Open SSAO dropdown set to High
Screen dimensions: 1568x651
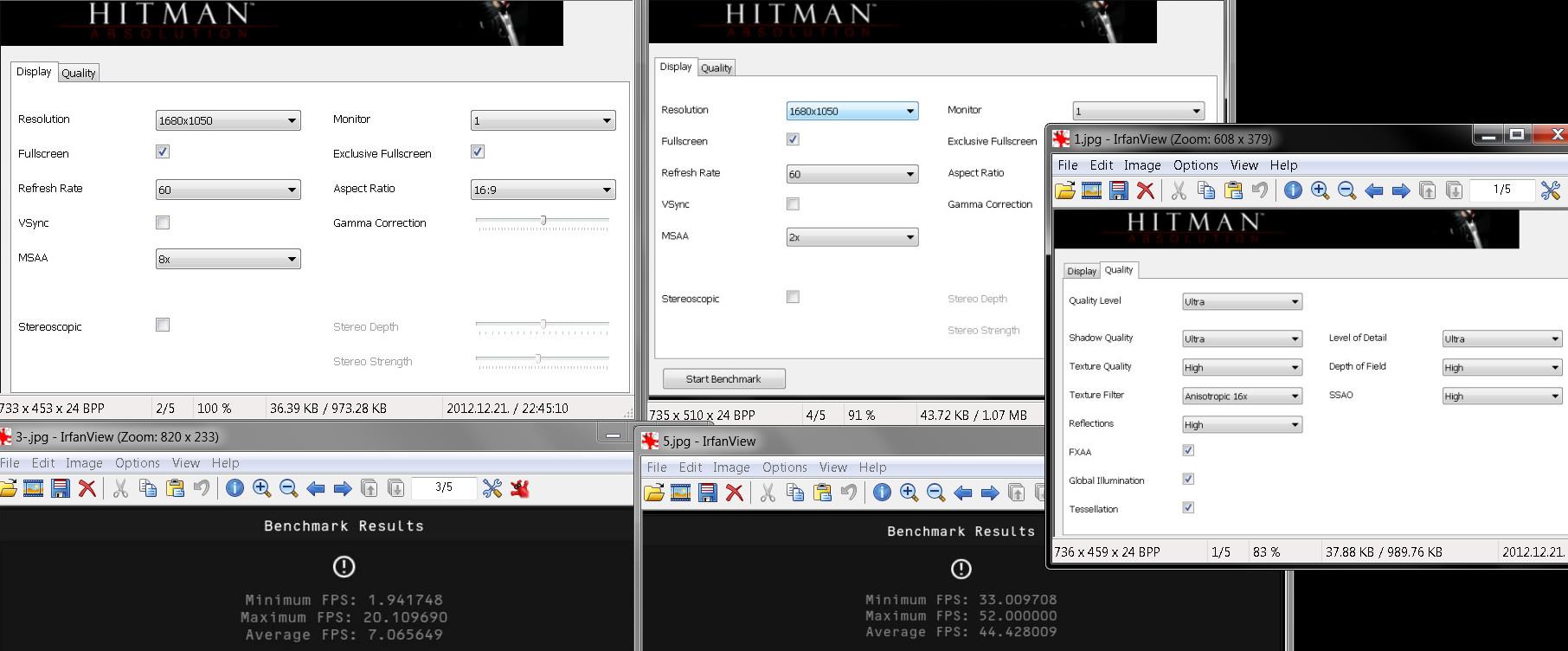1501,396
